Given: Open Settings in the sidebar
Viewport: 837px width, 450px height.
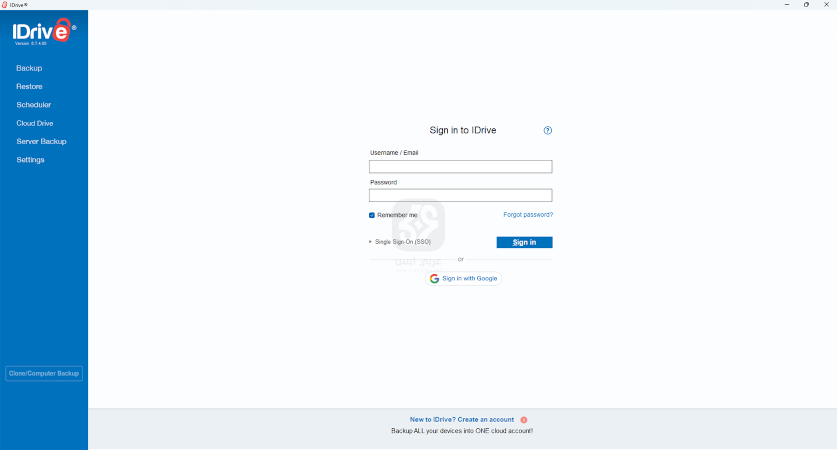Looking at the screenshot, I should point(30,160).
